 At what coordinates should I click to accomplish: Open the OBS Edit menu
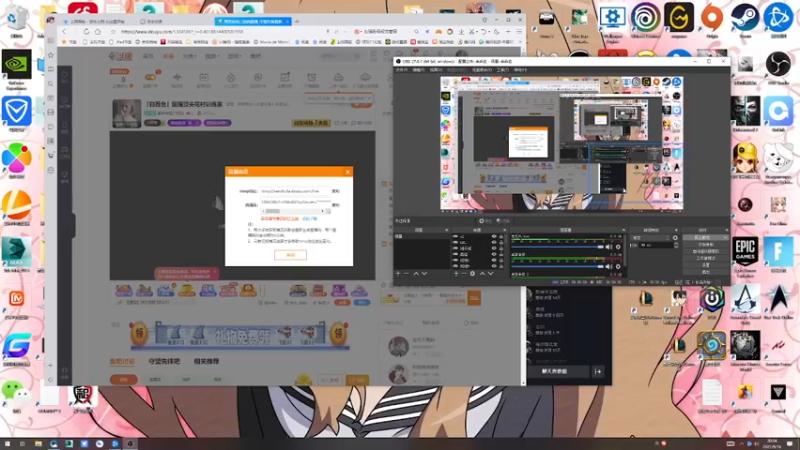(418, 70)
